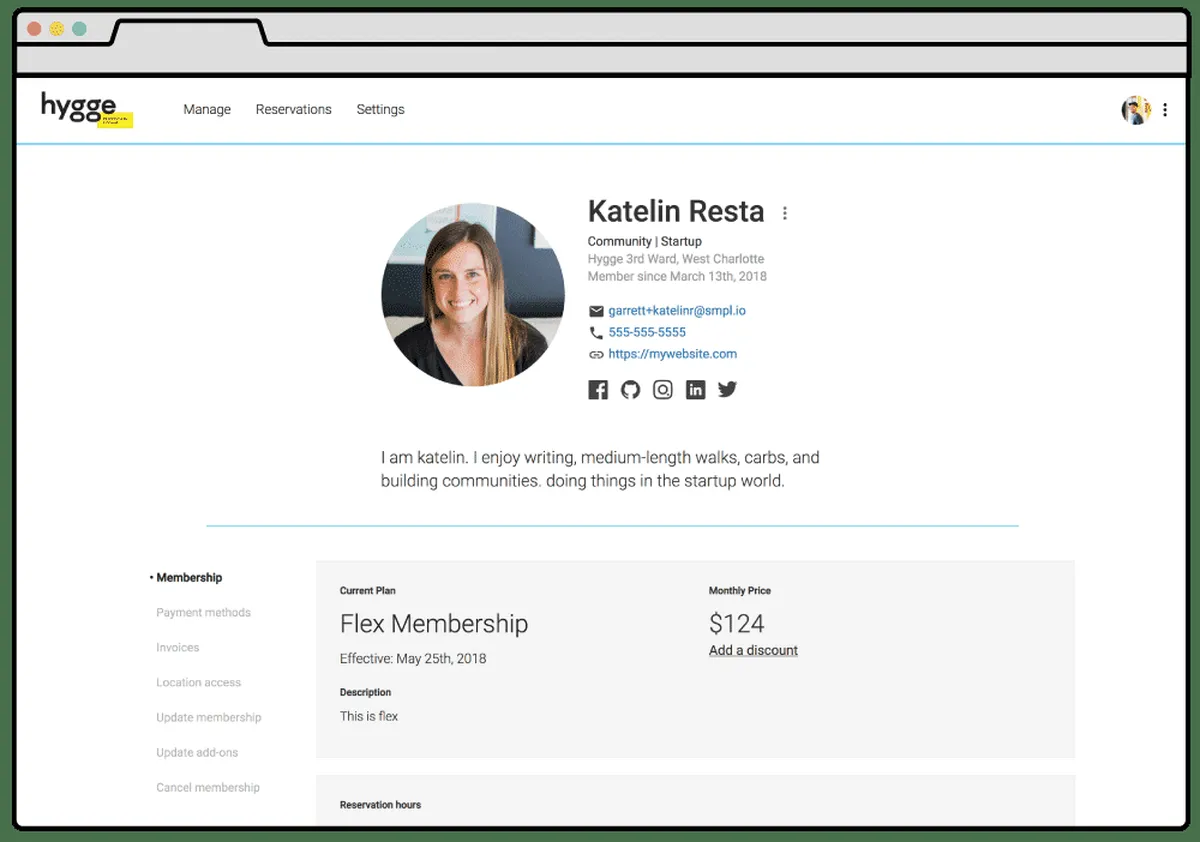The width and height of the screenshot is (1200, 842).
Task: Click the Hygge 3rd Ward, West Charlotte text
Action: pyautogui.click(x=676, y=259)
